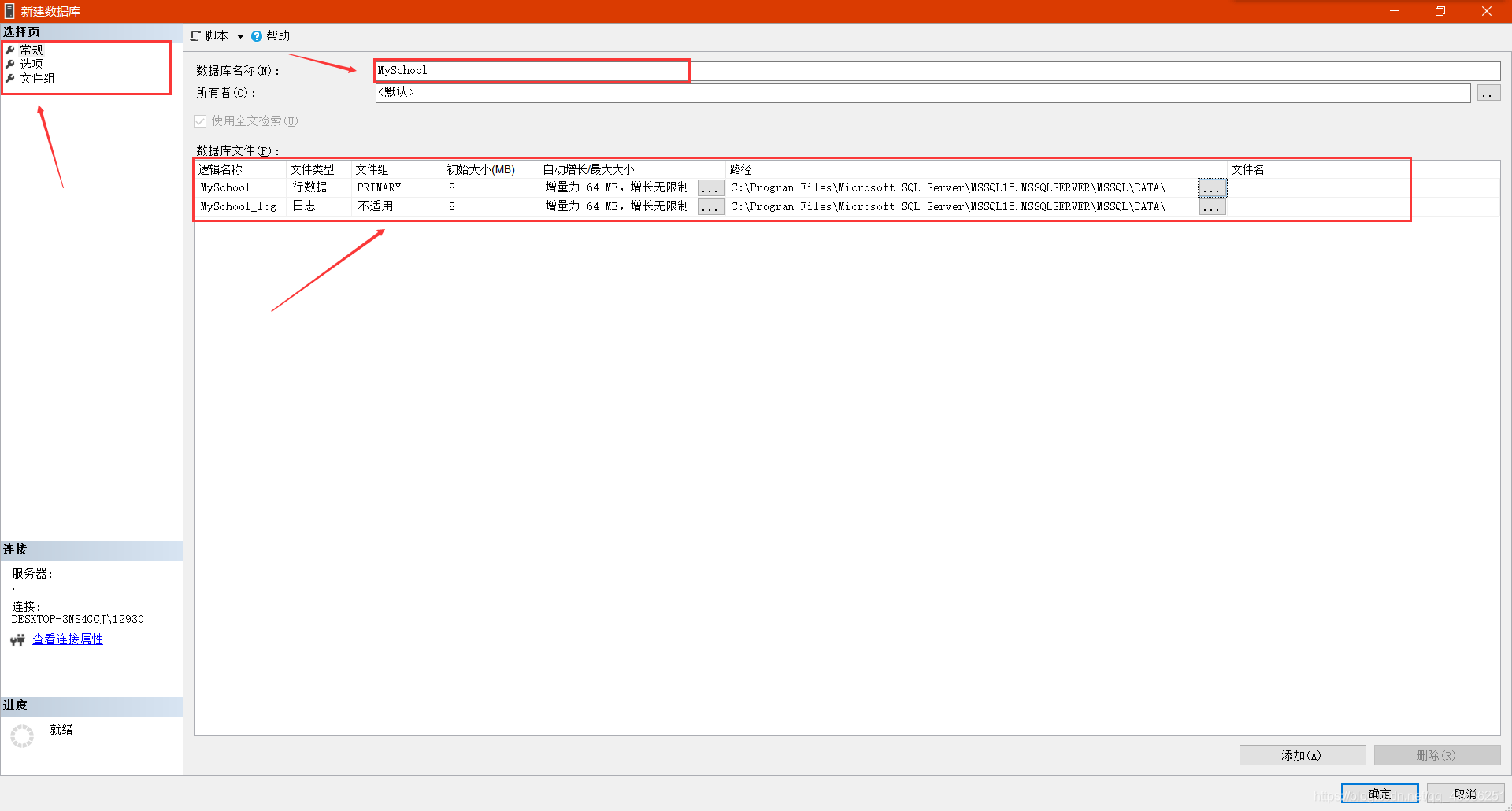Click the connection properties icon

(17, 640)
